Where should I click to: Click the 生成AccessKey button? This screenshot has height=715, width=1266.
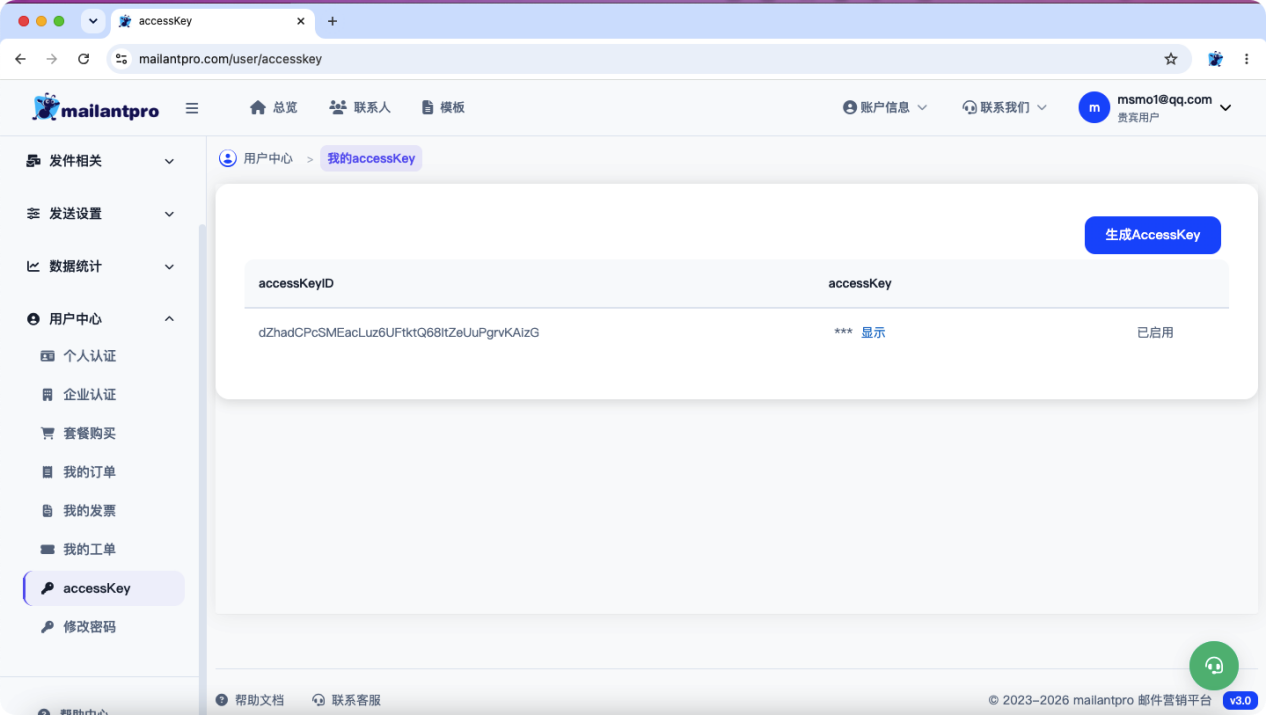point(1152,235)
